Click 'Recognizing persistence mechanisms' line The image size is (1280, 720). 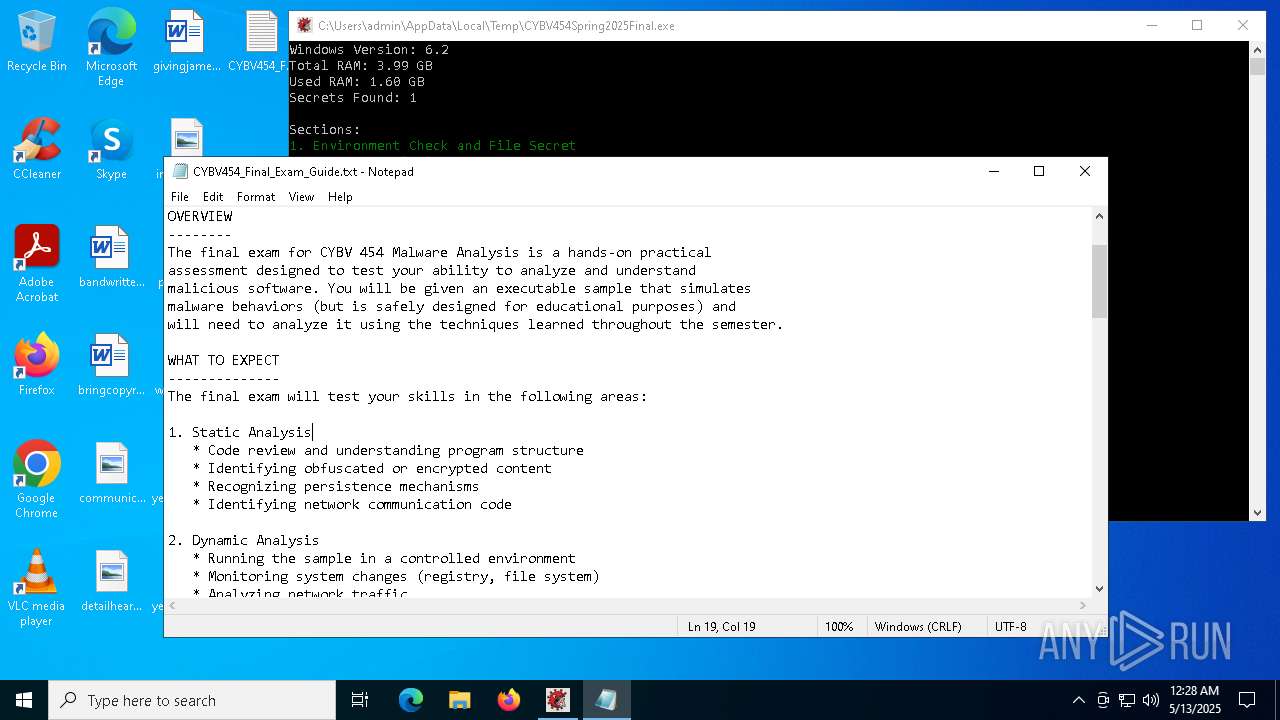(x=336, y=486)
